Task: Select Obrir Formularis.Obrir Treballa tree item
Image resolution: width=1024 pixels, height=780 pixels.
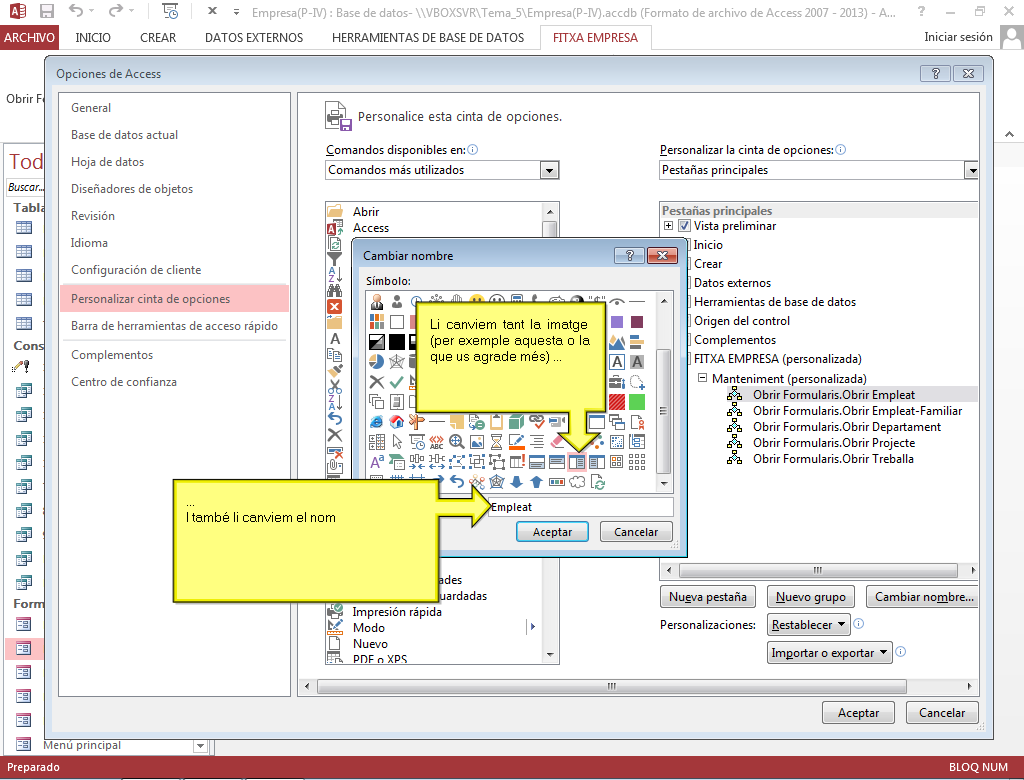Action: click(x=833, y=459)
